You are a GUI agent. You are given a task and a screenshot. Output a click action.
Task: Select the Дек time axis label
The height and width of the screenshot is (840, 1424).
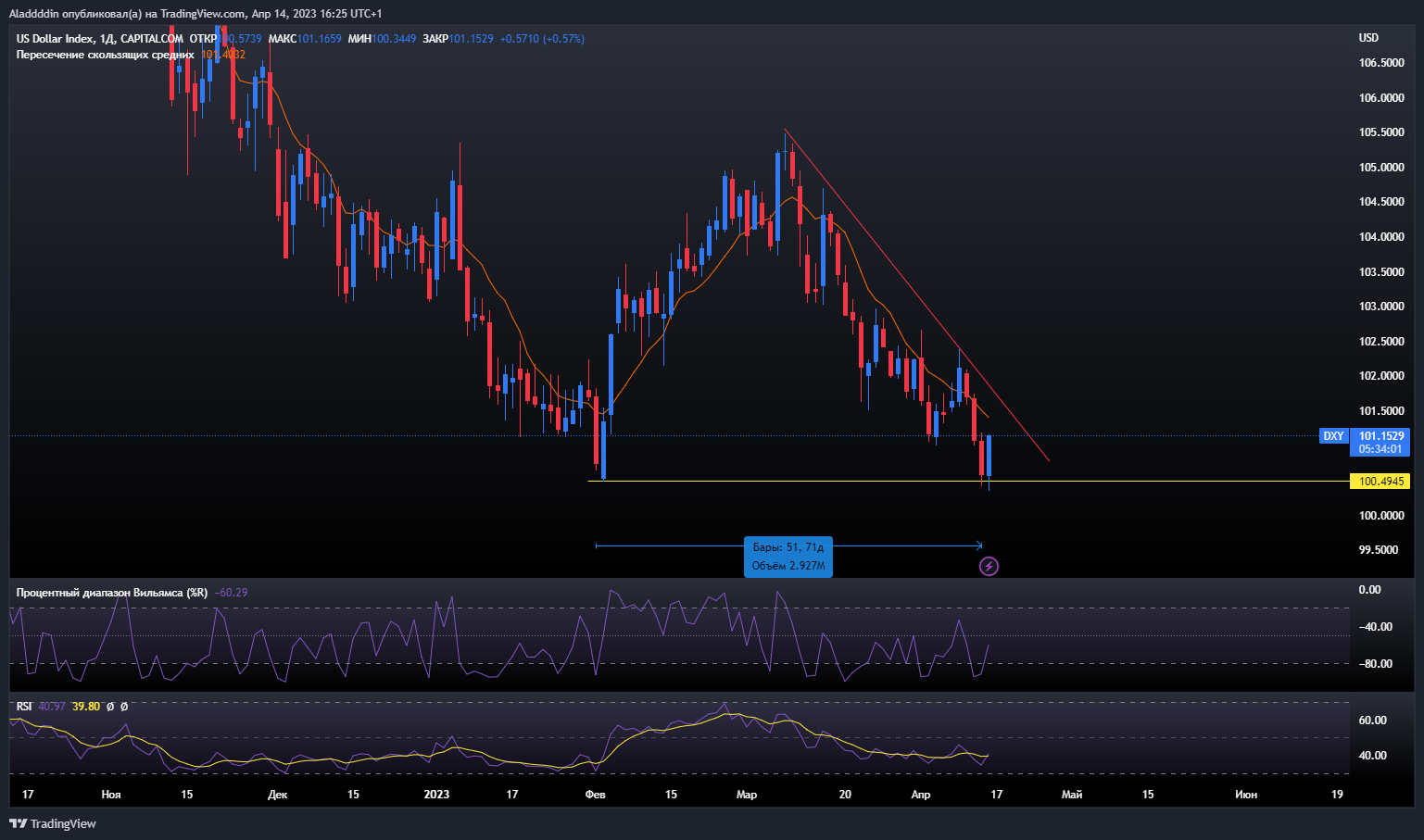pos(277,795)
